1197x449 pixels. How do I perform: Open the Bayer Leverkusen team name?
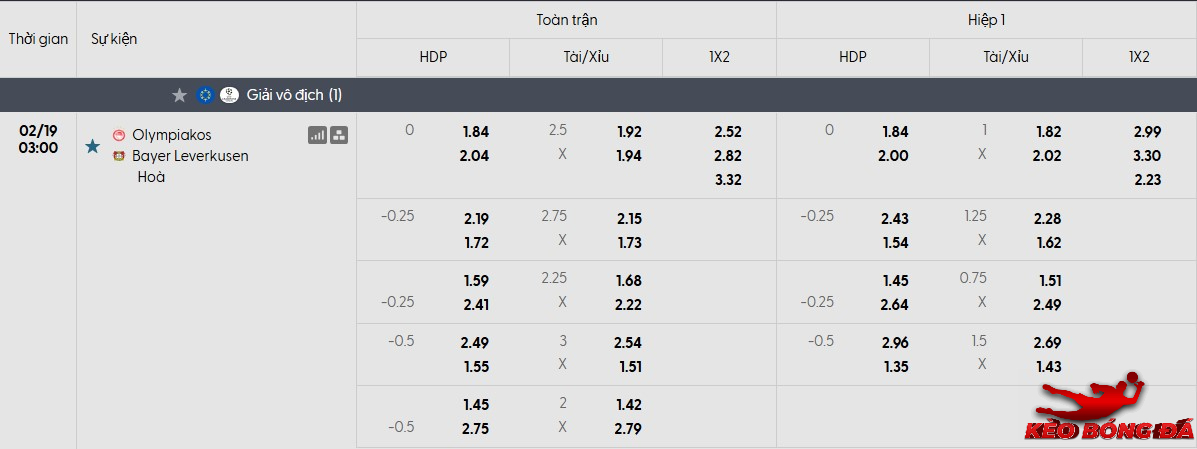click(190, 156)
